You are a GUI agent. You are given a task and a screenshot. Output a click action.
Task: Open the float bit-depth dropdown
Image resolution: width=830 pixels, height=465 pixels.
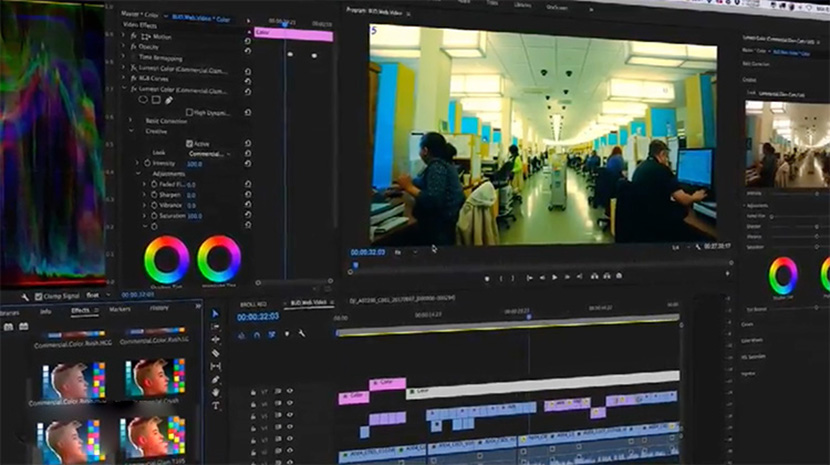point(98,296)
